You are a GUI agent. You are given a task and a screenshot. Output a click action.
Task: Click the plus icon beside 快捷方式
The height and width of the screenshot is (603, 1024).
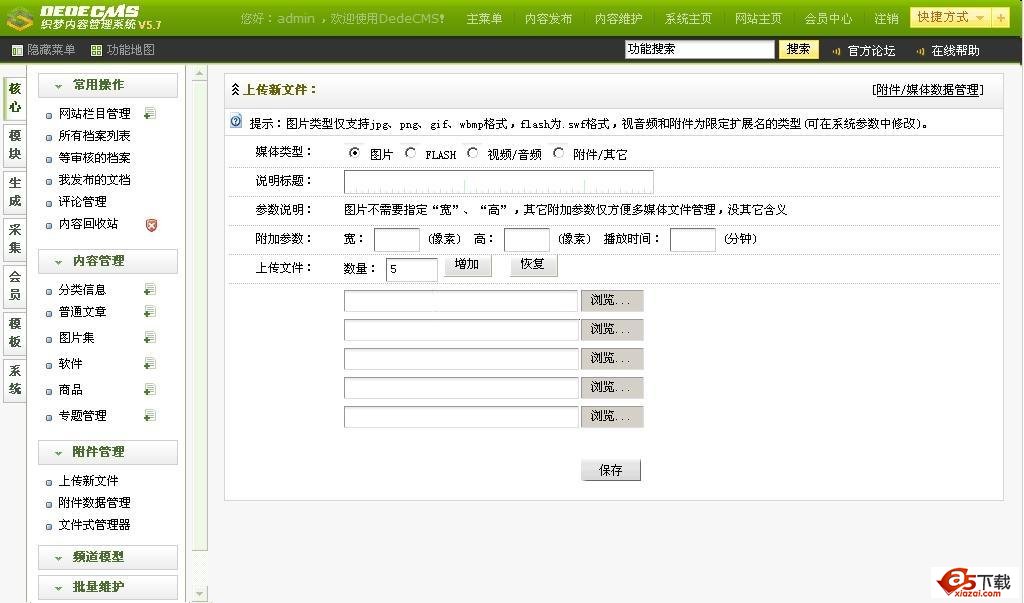tap(1000, 18)
